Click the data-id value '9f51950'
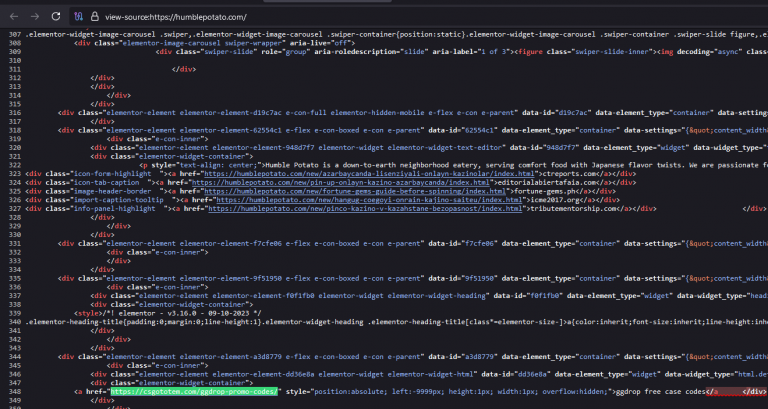 [479, 278]
